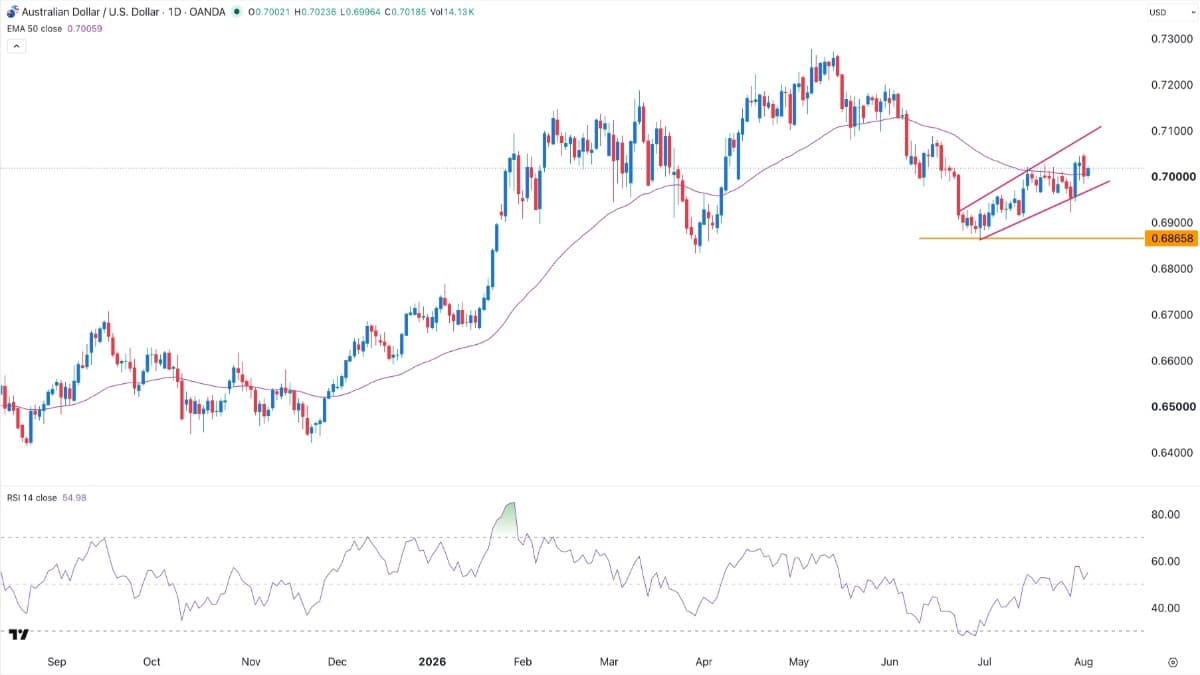Viewport: 1200px width, 675px height.
Task: Click the RSI value 54.98
Action: click(75, 500)
